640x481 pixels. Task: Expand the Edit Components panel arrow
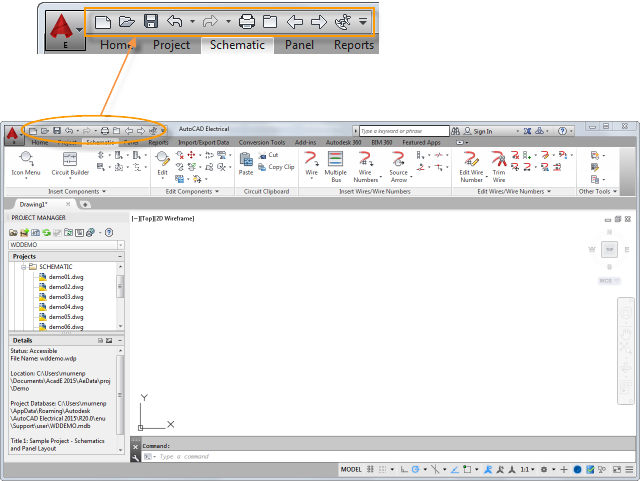tap(217, 191)
